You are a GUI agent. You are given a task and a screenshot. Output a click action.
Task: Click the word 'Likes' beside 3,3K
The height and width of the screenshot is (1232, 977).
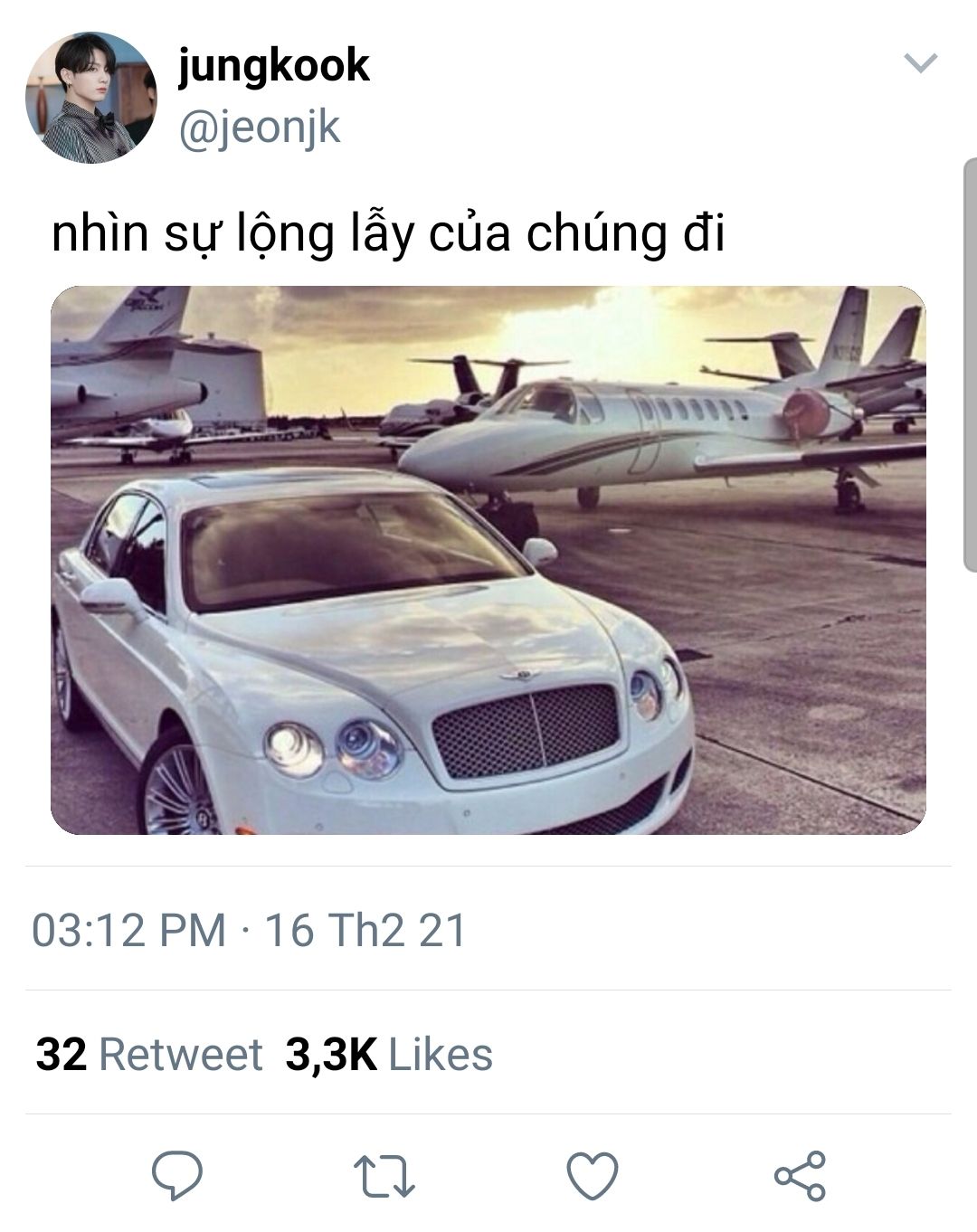tap(441, 1054)
